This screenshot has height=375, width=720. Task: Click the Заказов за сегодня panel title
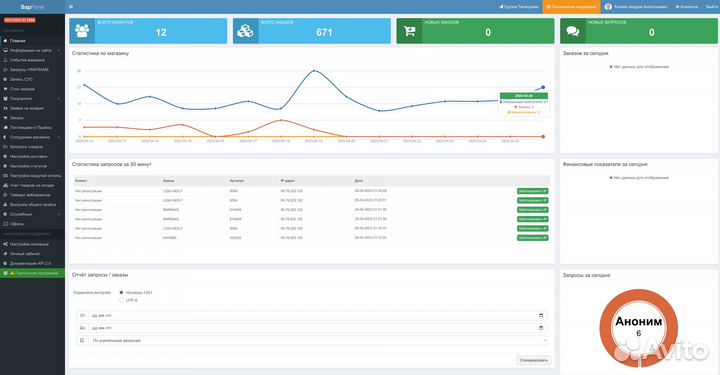(x=585, y=53)
